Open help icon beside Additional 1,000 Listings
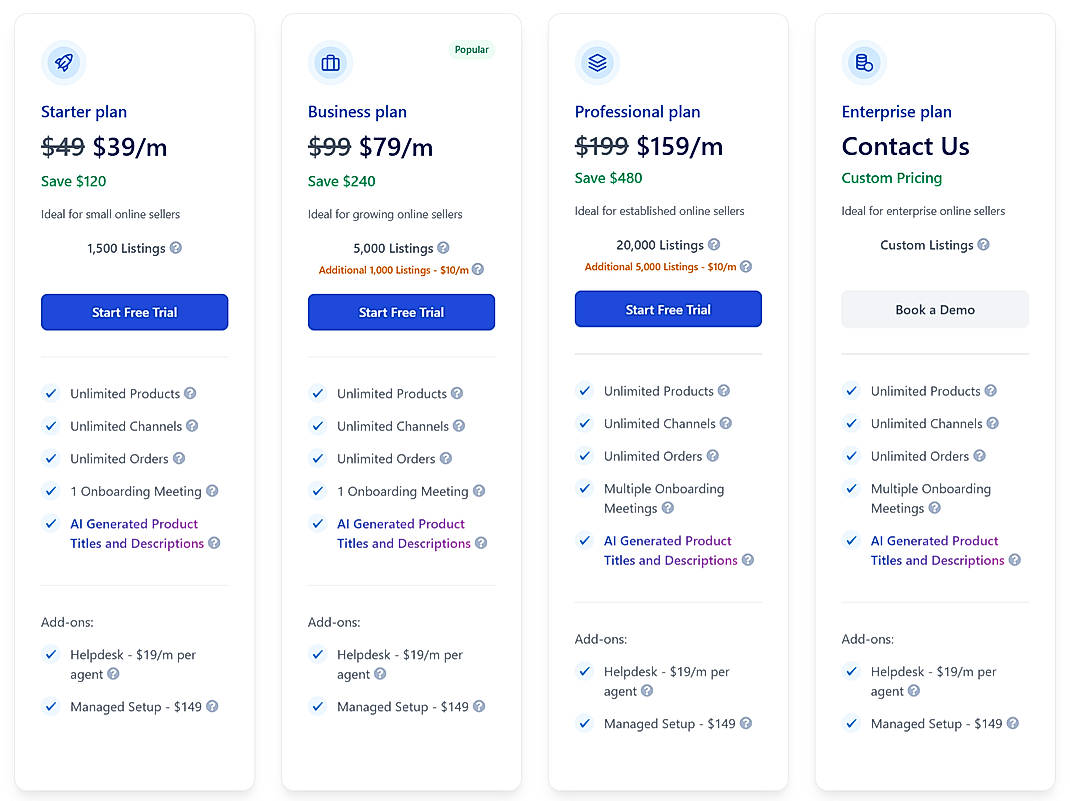The height and width of the screenshot is (801, 1070). click(478, 270)
